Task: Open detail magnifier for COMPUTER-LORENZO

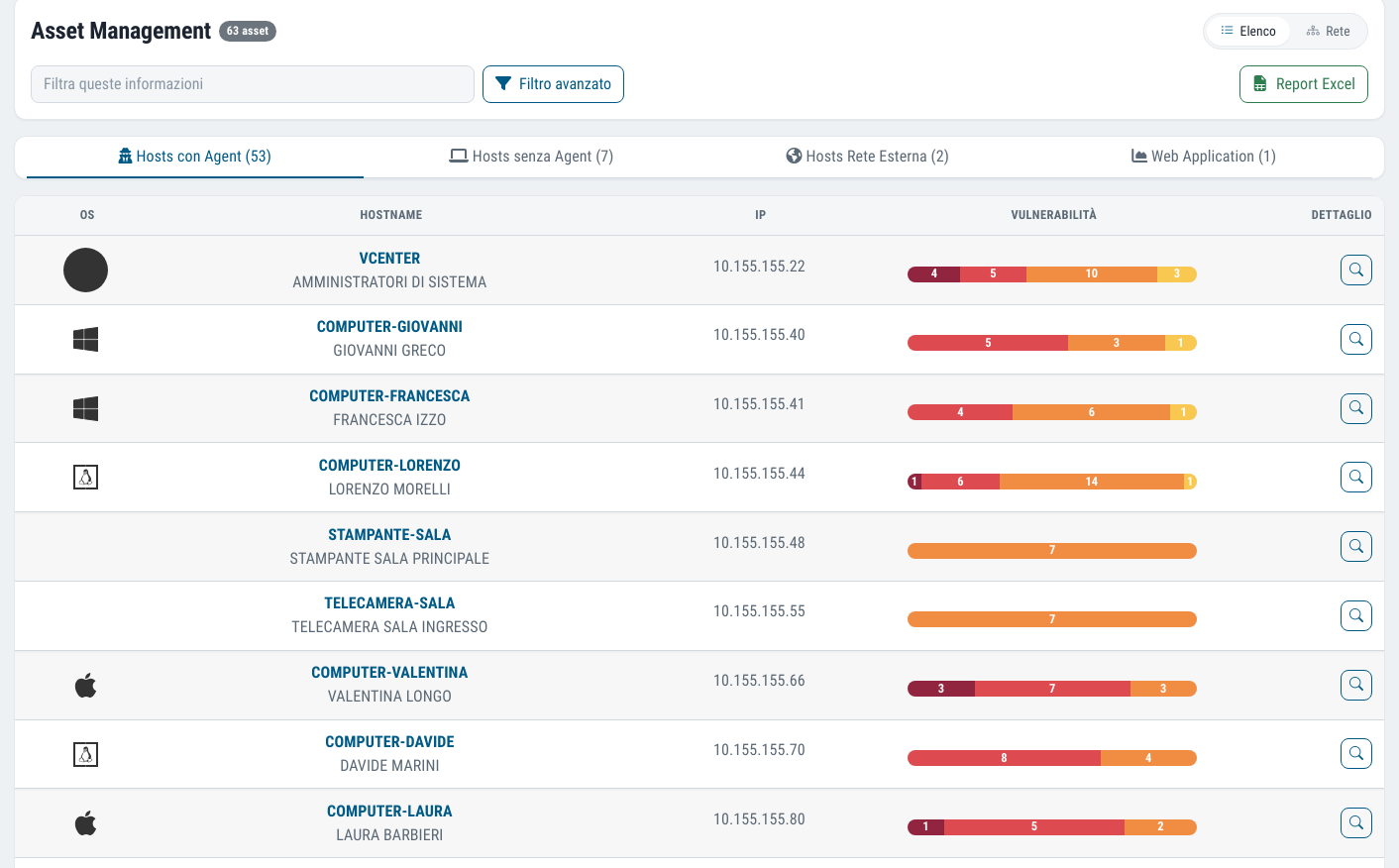Action: (1355, 477)
